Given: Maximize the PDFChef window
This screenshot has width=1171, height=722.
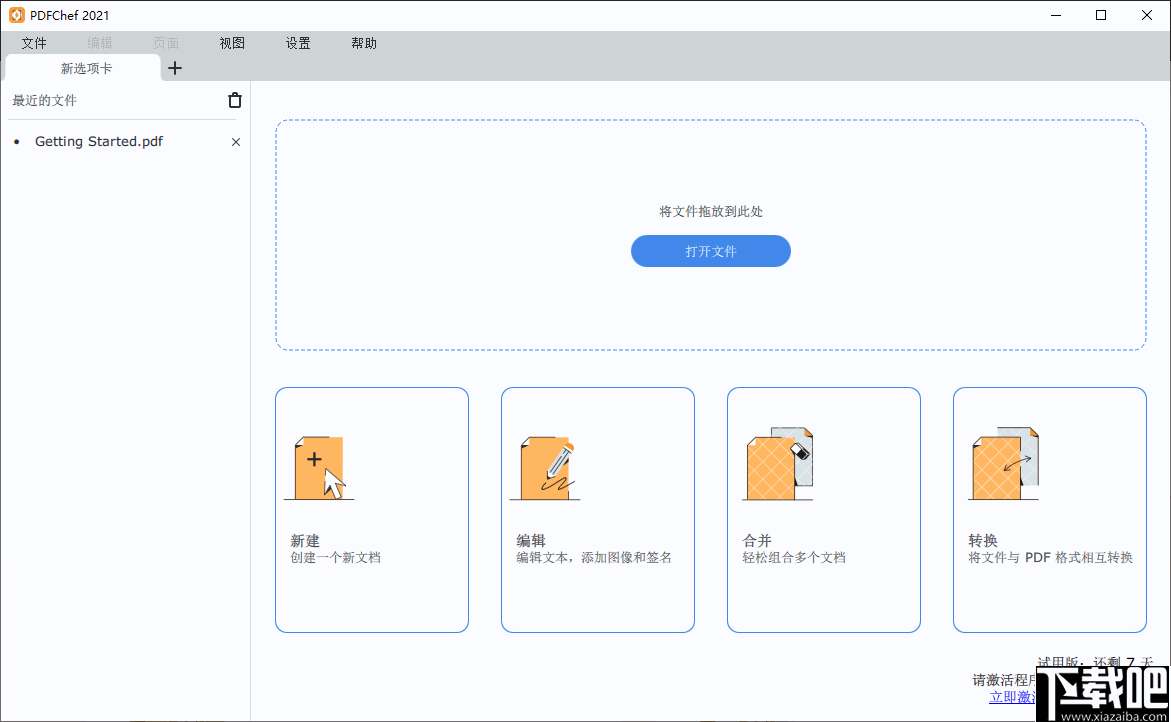Looking at the screenshot, I should 1101,15.
